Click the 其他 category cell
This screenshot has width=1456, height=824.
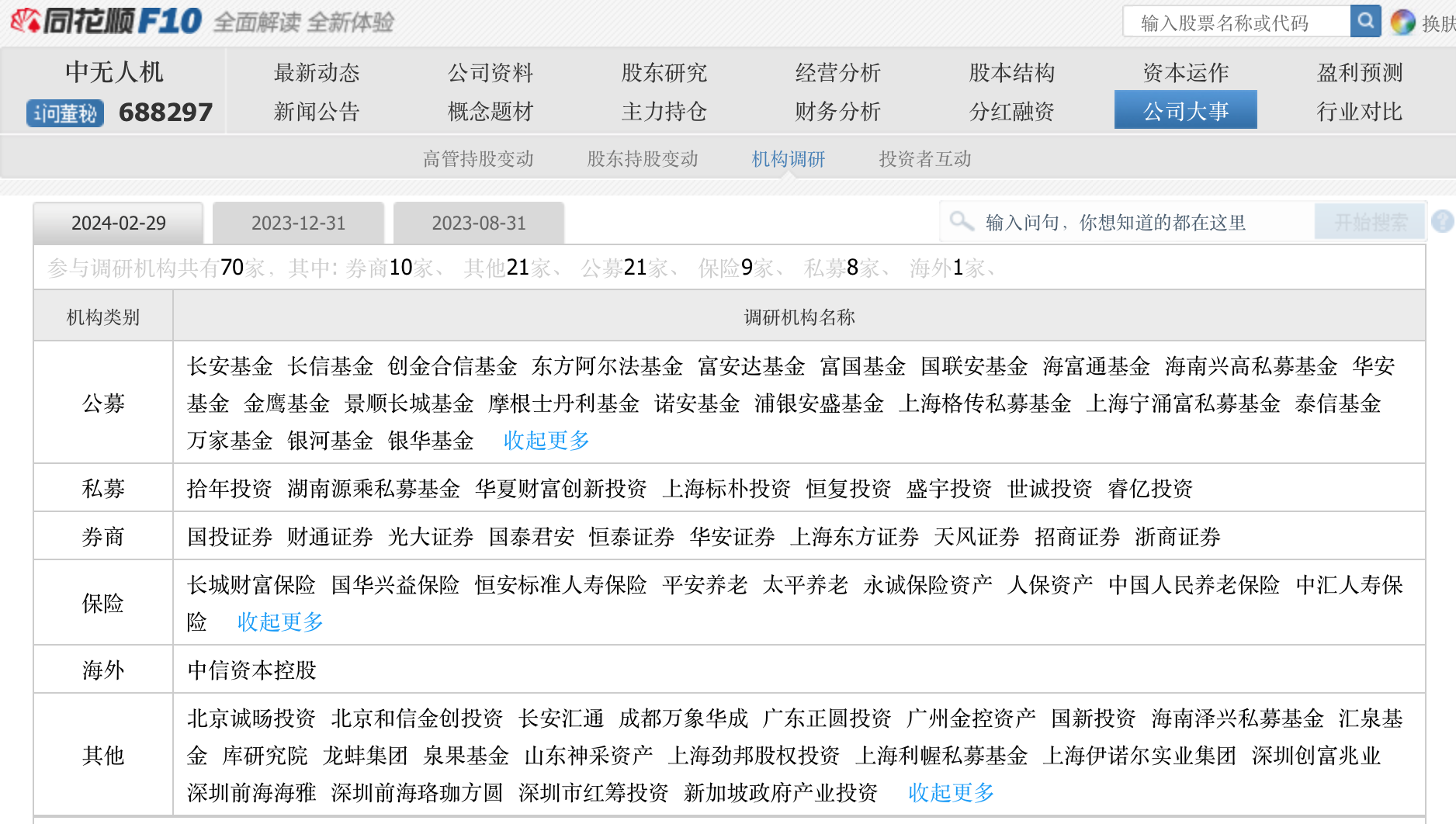coord(103,756)
